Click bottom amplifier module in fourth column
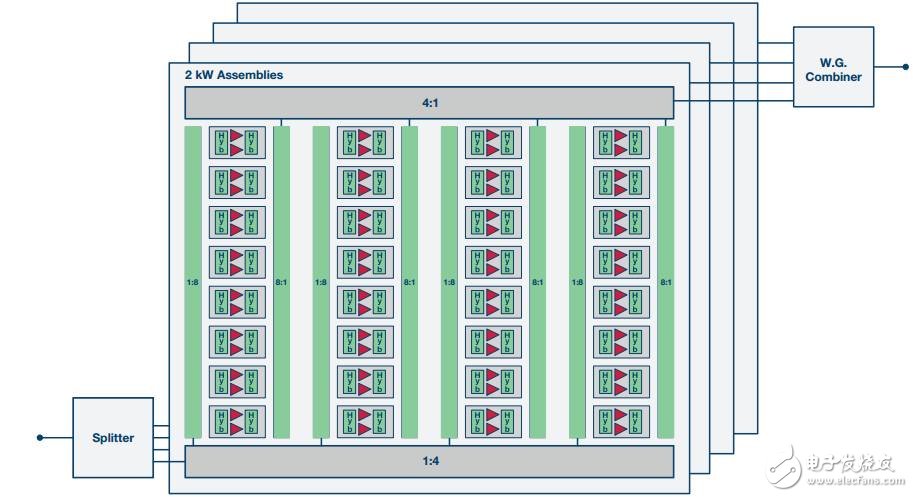This screenshot has height=497, width=913. click(x=621, y=421)
